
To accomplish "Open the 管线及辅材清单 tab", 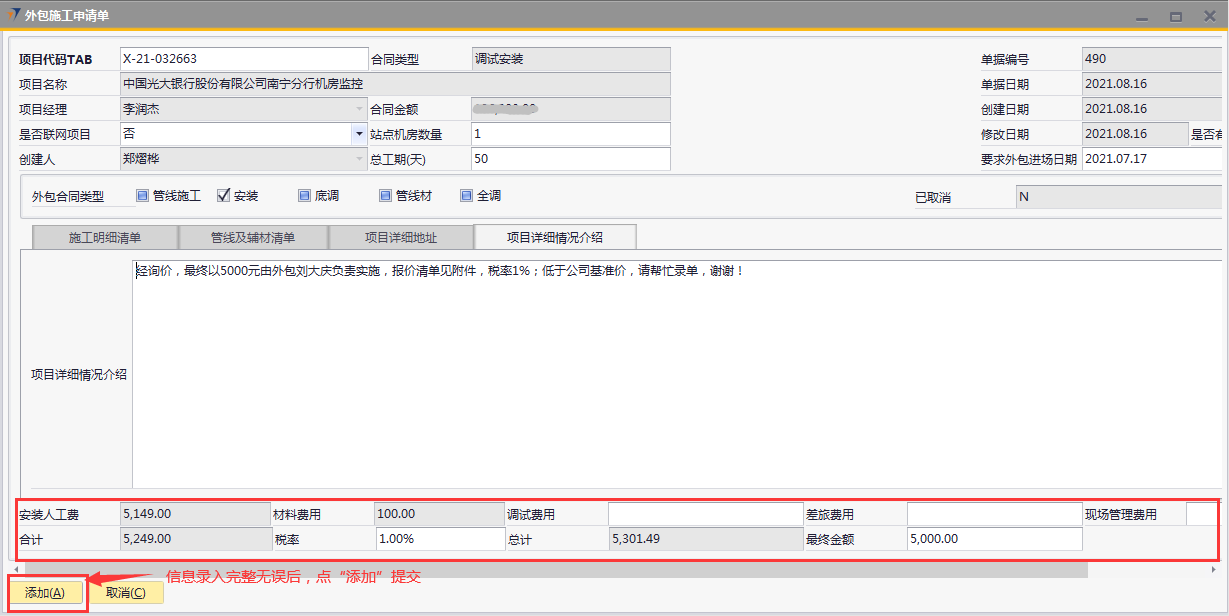I will pyautogui.click(x=253, y=238).
